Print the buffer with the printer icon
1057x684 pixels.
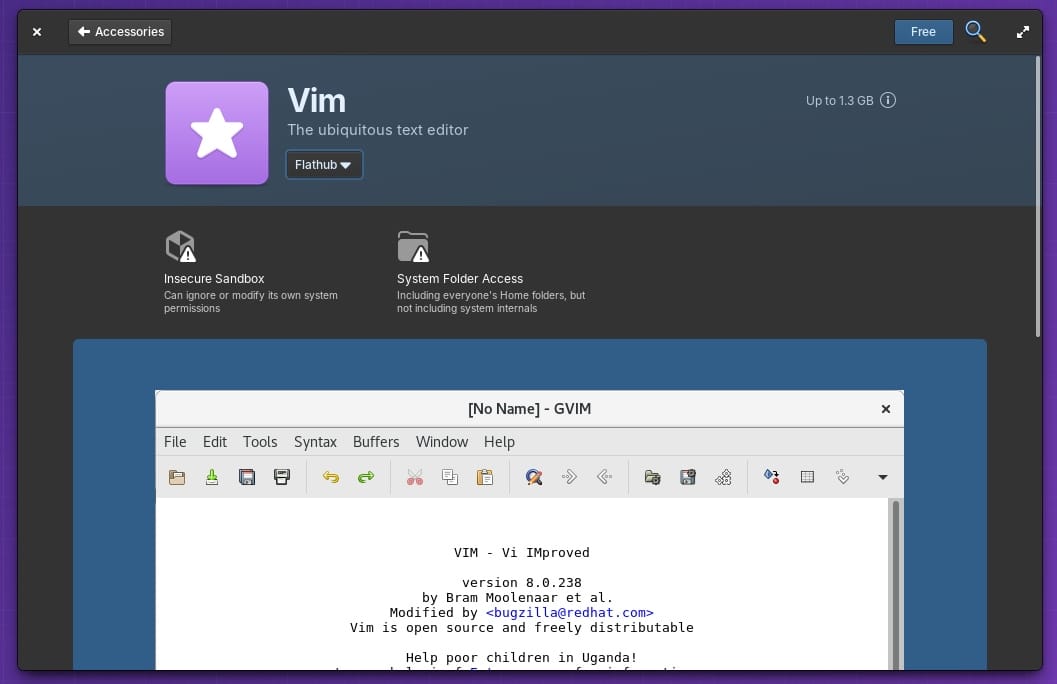pyautogui.click(x=282, y=477)
